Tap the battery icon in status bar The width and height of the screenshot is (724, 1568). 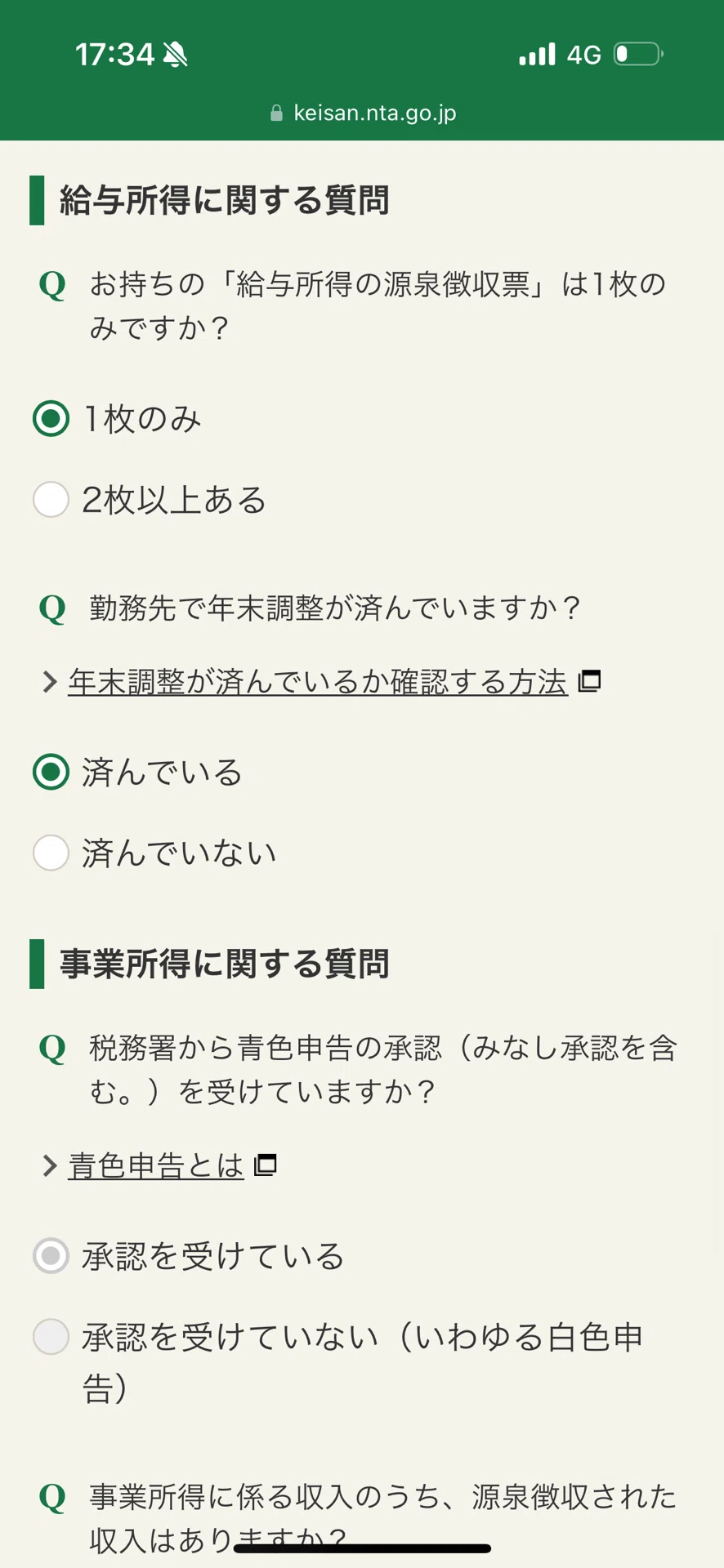(639, 54)
